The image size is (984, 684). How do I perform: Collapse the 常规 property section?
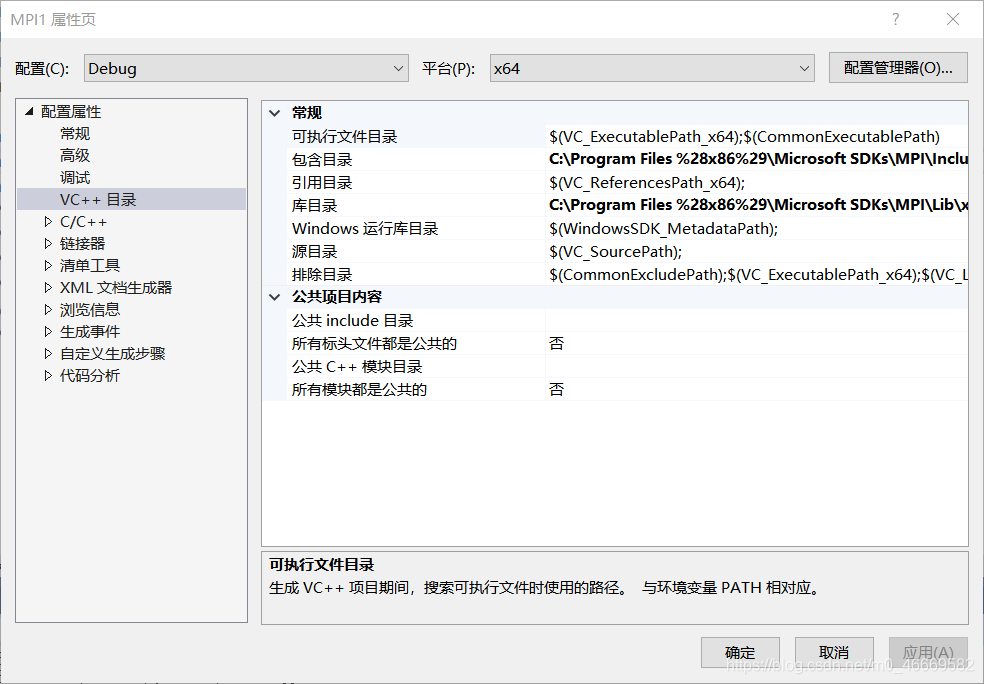click(x=274, y=112)
